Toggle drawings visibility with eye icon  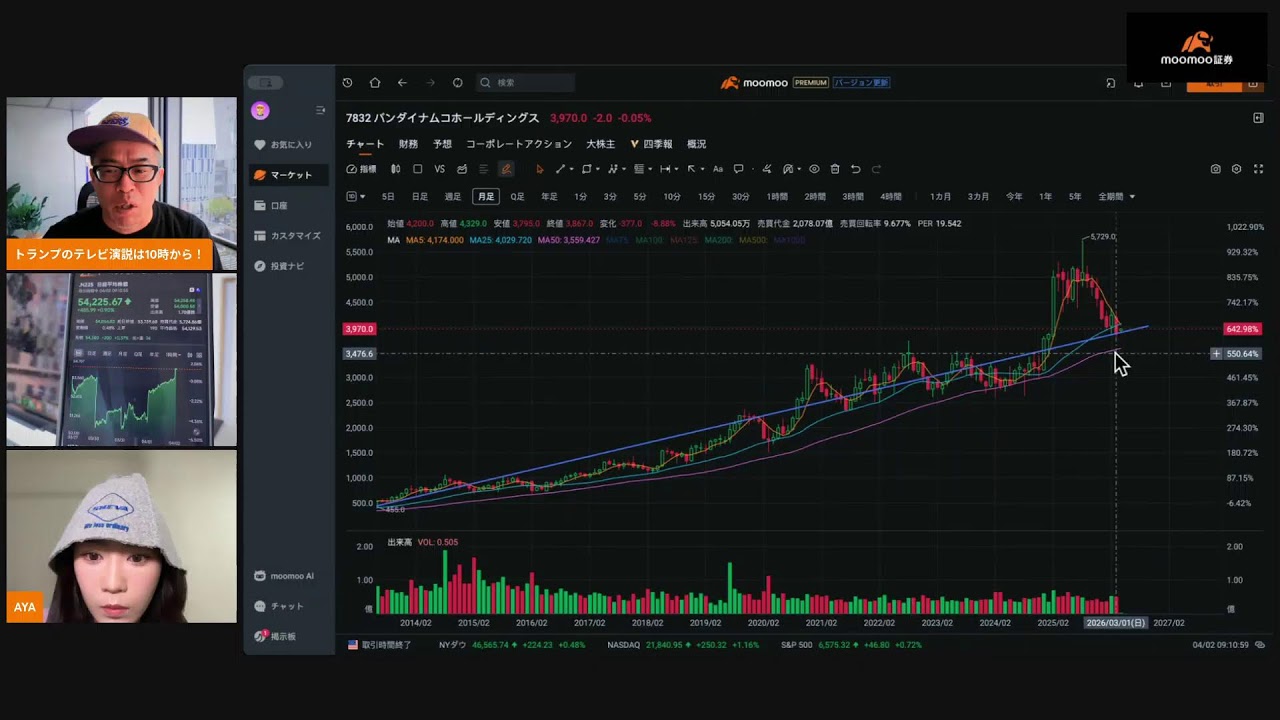coord(814,169)
